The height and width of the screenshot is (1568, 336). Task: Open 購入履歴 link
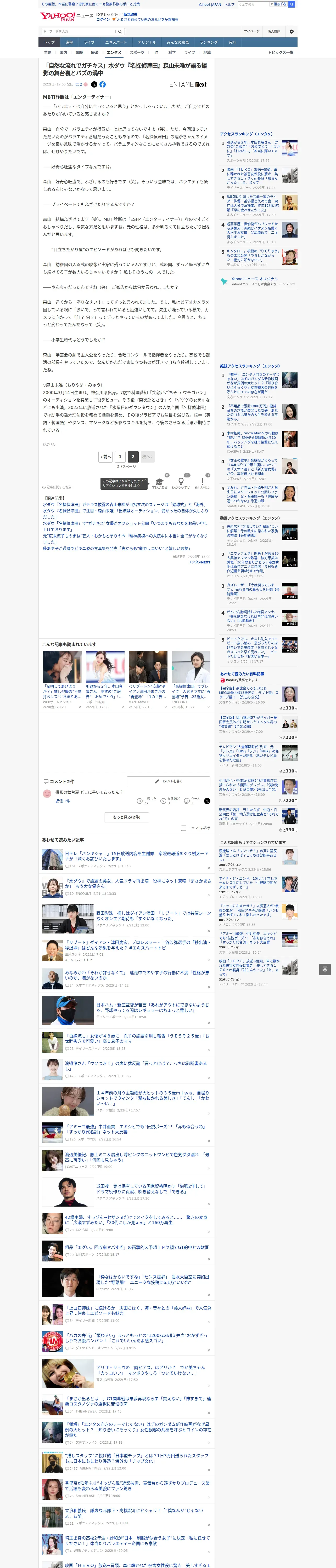pyautogui.click(x=274, y=31)
